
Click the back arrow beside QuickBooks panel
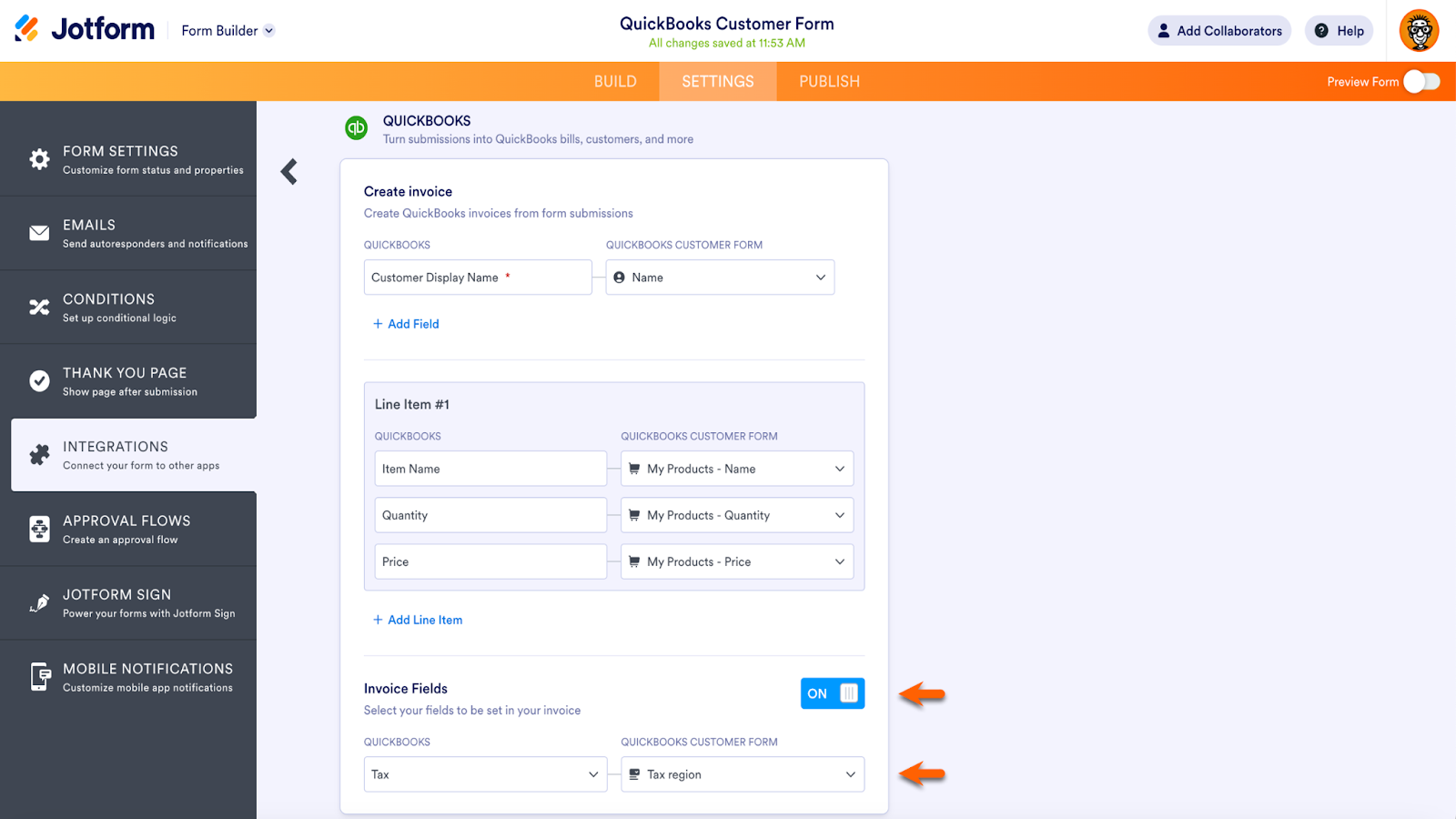point(289,172)
